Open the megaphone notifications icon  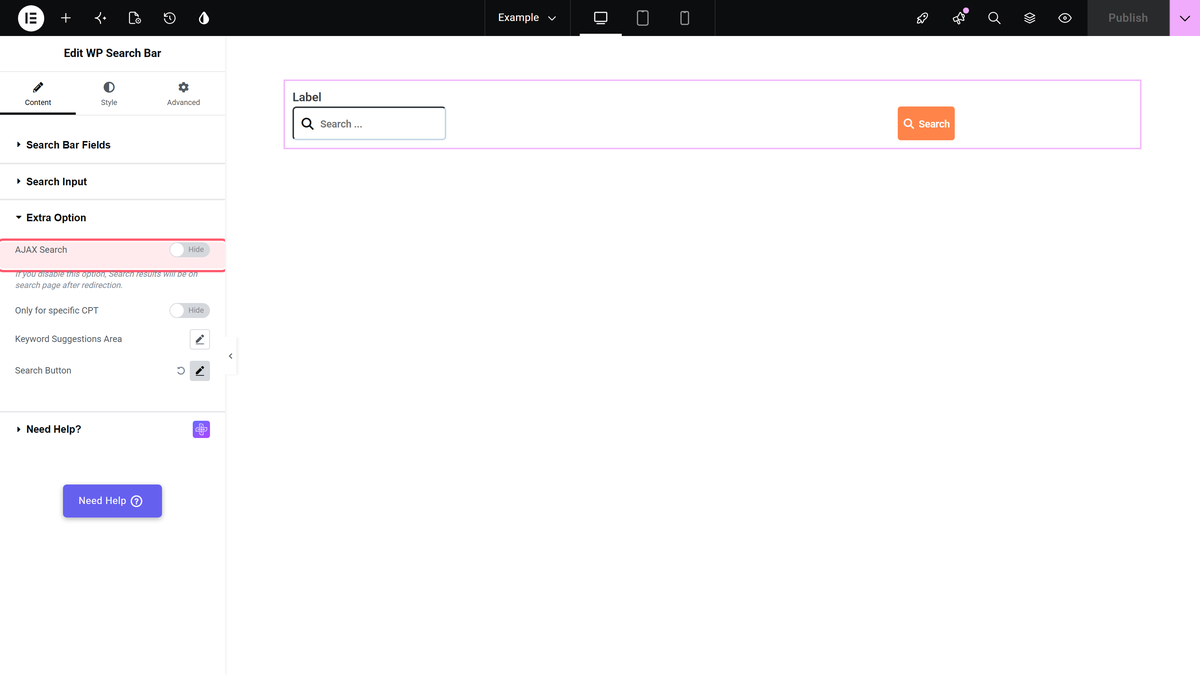[x=959, y=18]
